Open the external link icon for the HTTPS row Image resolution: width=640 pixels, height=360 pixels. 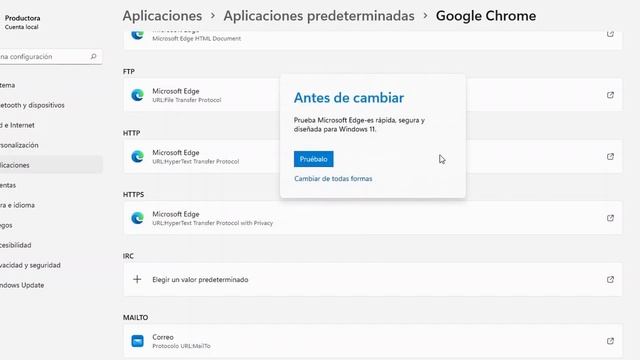610,218
